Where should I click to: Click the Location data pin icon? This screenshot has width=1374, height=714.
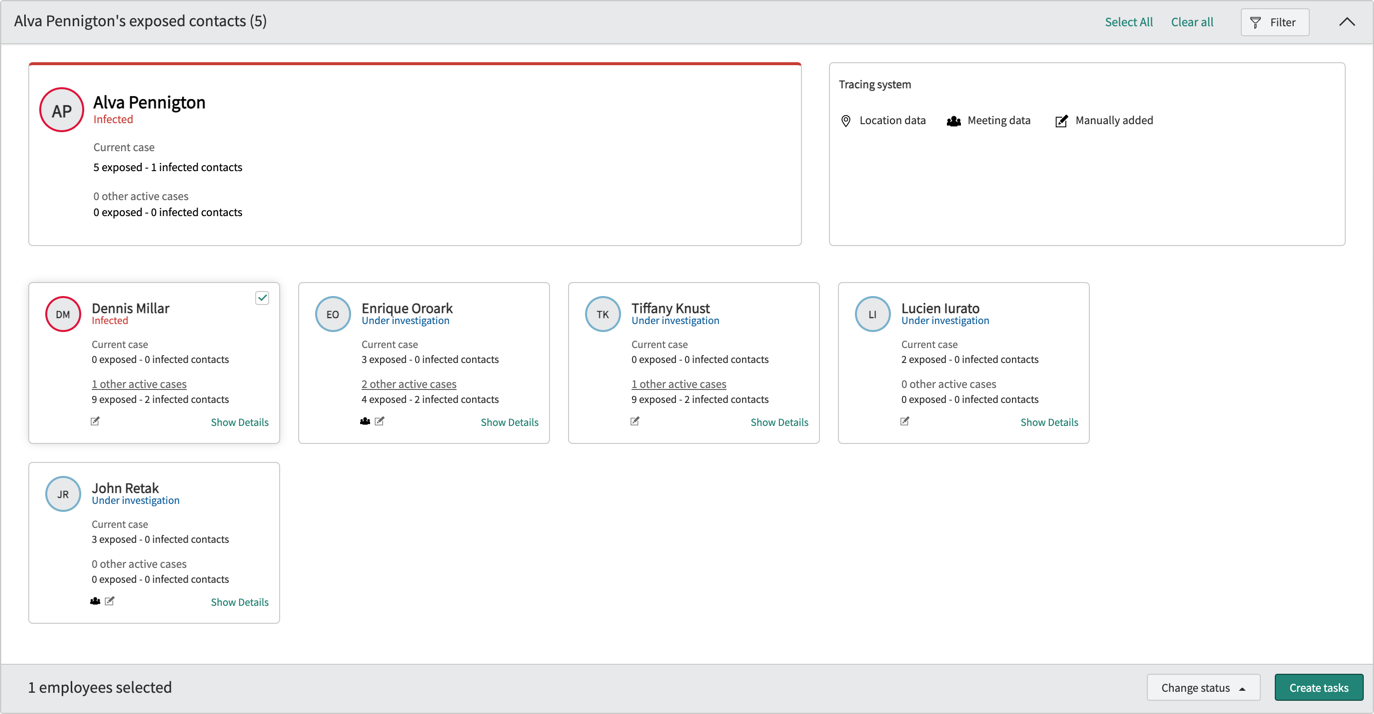click(846, 121)
